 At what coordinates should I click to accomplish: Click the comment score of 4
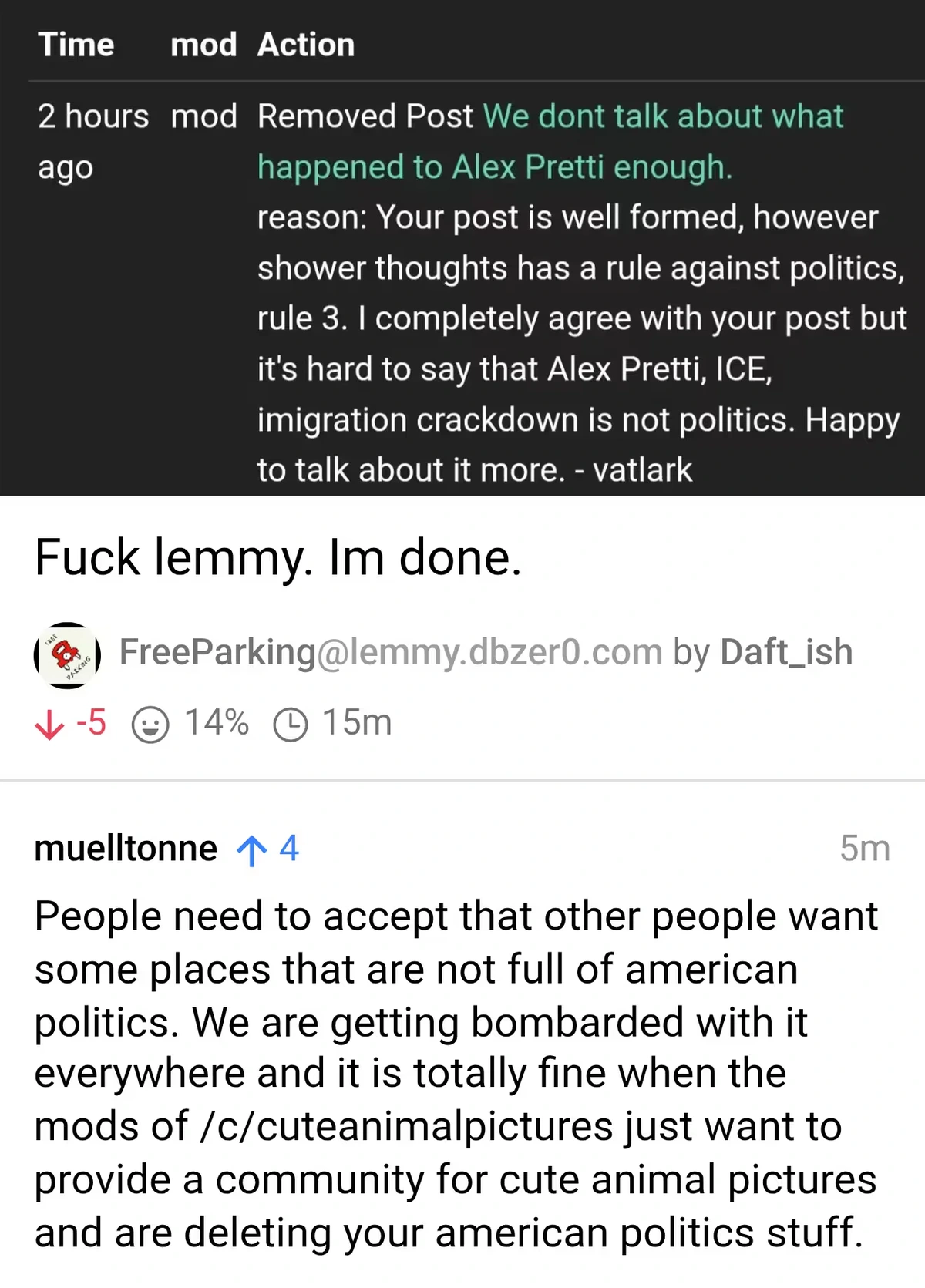click(x=289, y=849)
